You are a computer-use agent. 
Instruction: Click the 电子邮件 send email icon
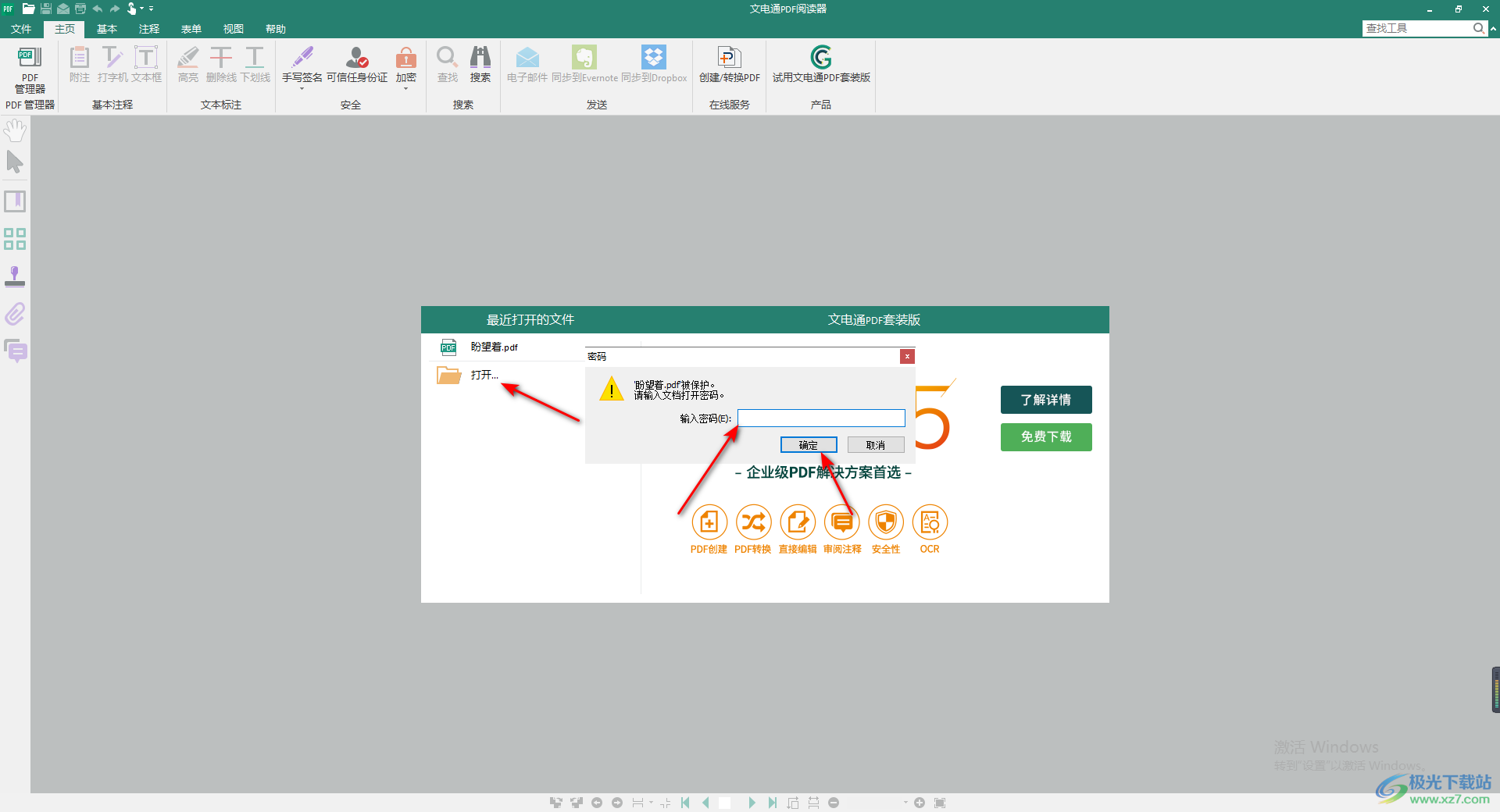click(527, 57)
